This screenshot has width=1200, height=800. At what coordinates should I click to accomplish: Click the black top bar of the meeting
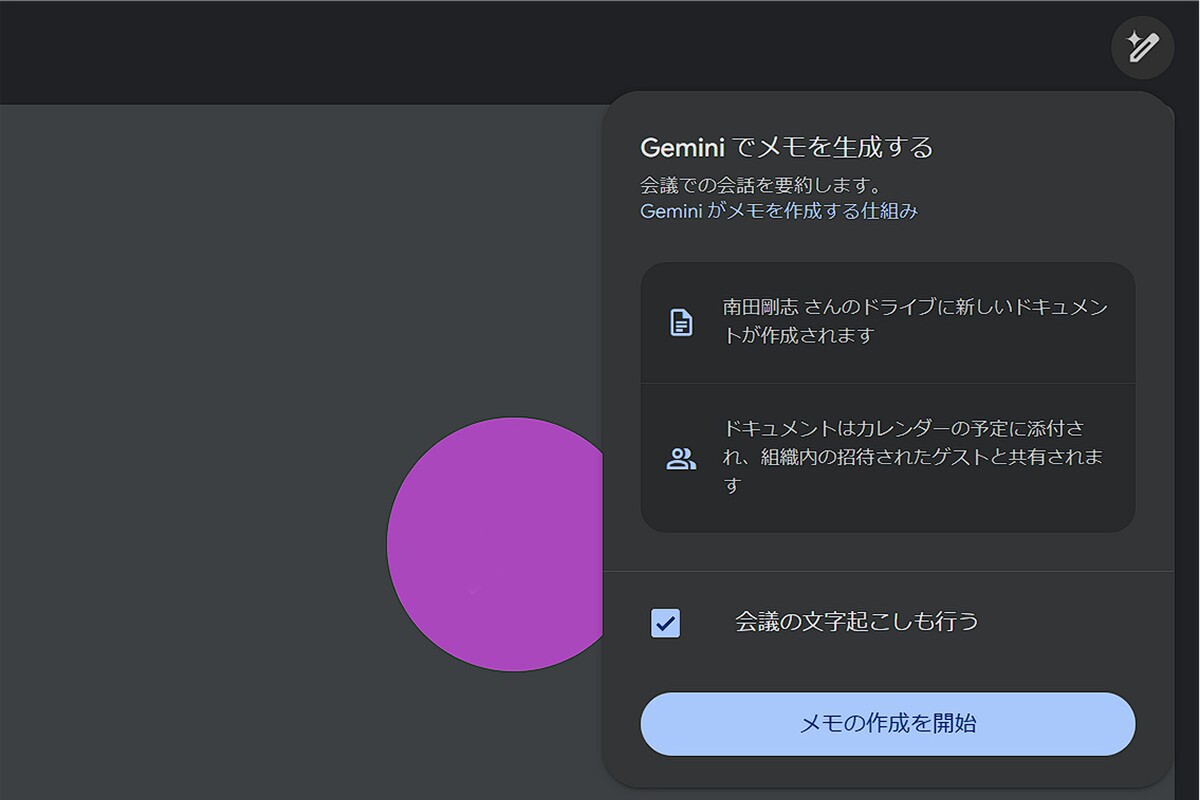point(500,50)
